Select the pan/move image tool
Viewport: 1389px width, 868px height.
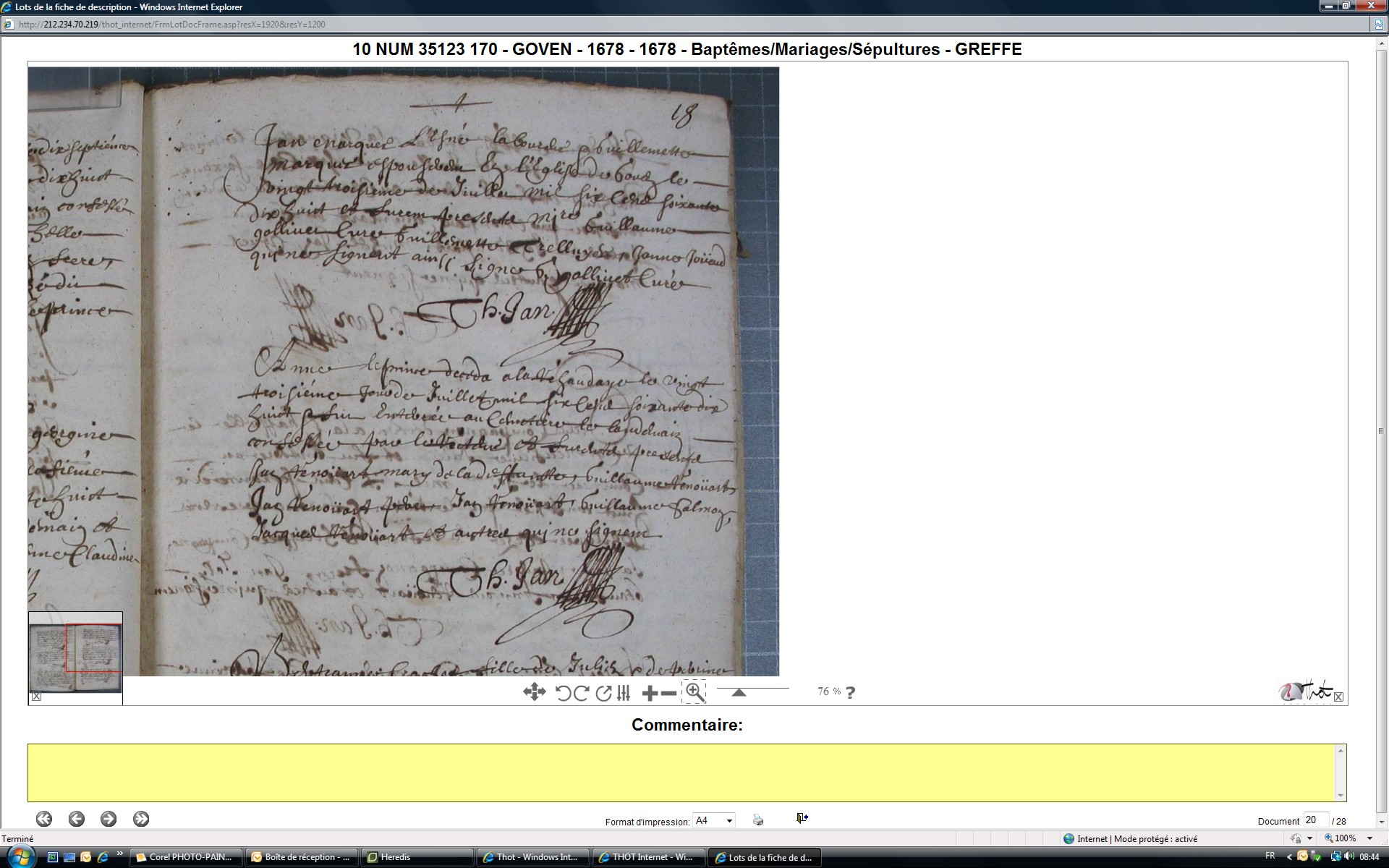click(x=534, y=692)
